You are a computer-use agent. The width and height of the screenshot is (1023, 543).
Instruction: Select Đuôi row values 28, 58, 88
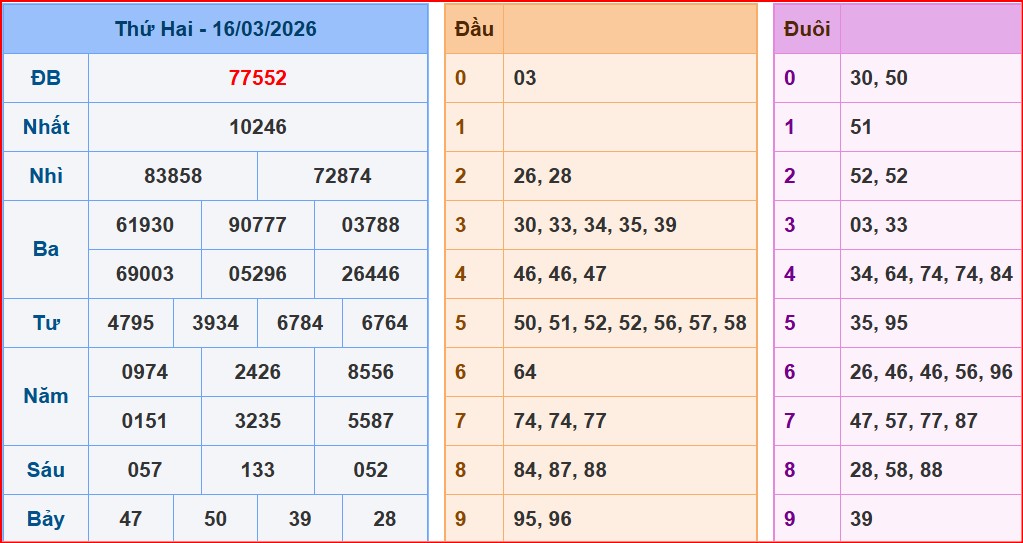(896, 470)
